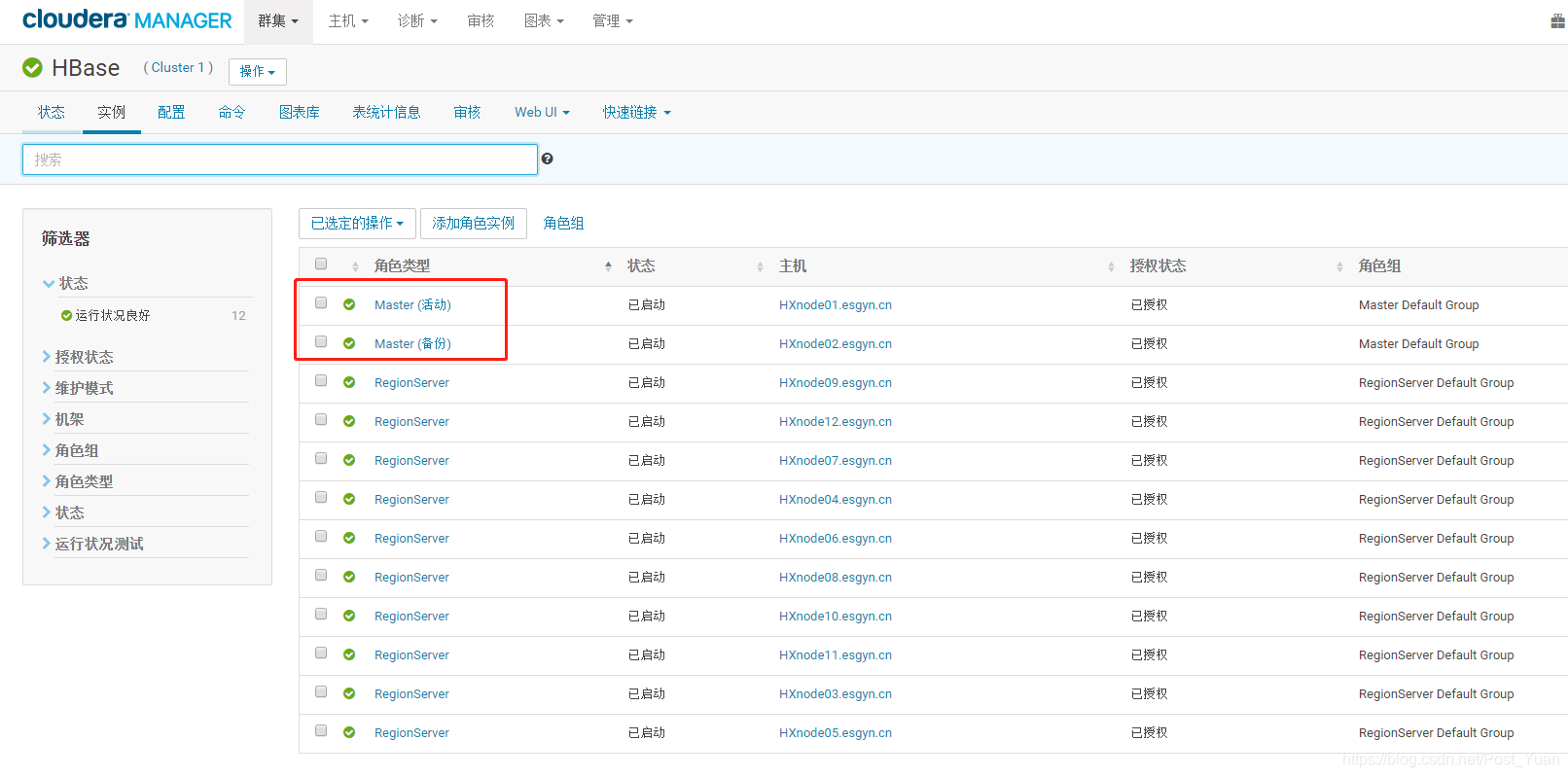The width and height of the screenshot is (1568, 777).
Task: Select the HXnode09 RegionServer checkbox
Action: click(x=321, y=380)
